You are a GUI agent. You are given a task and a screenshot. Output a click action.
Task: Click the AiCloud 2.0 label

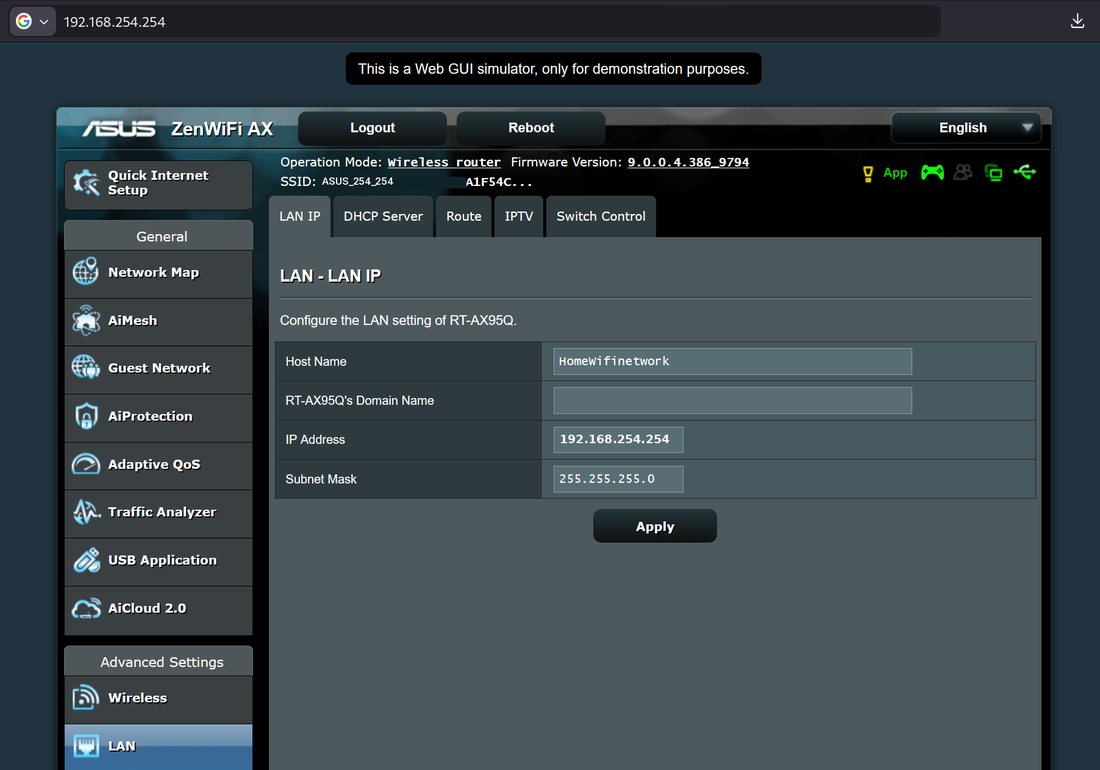click(147, 609)
